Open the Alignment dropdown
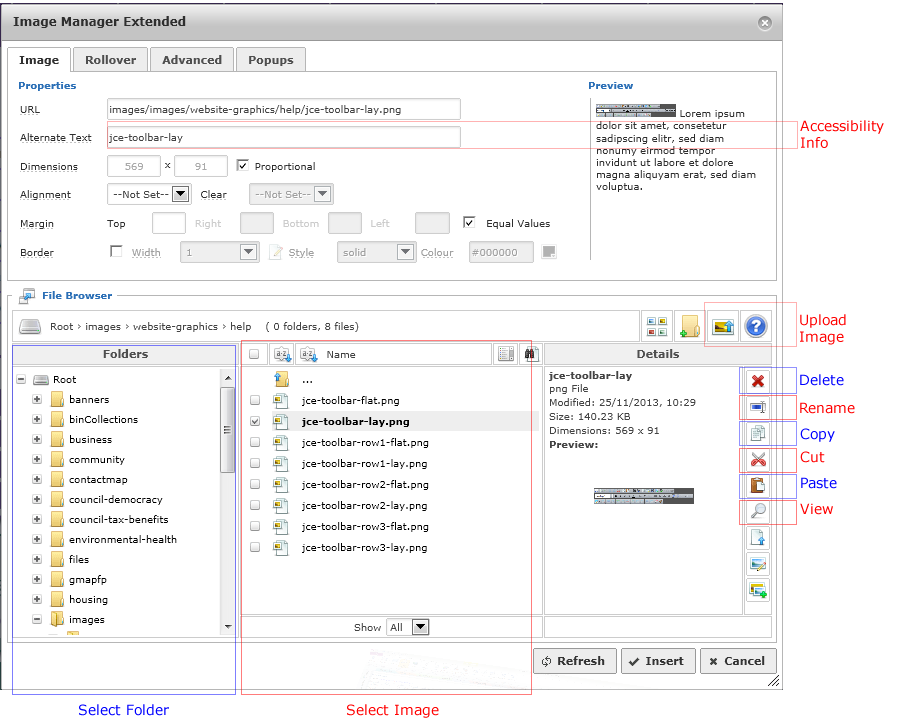Viewport: 900px width, 724px height. coord(149,194)
